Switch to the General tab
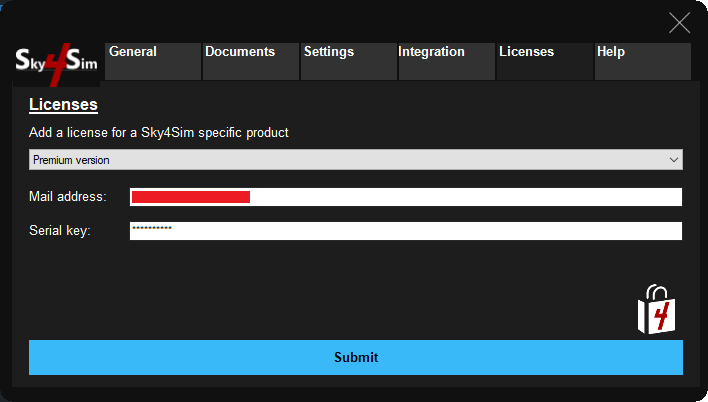 coord(153,61)
